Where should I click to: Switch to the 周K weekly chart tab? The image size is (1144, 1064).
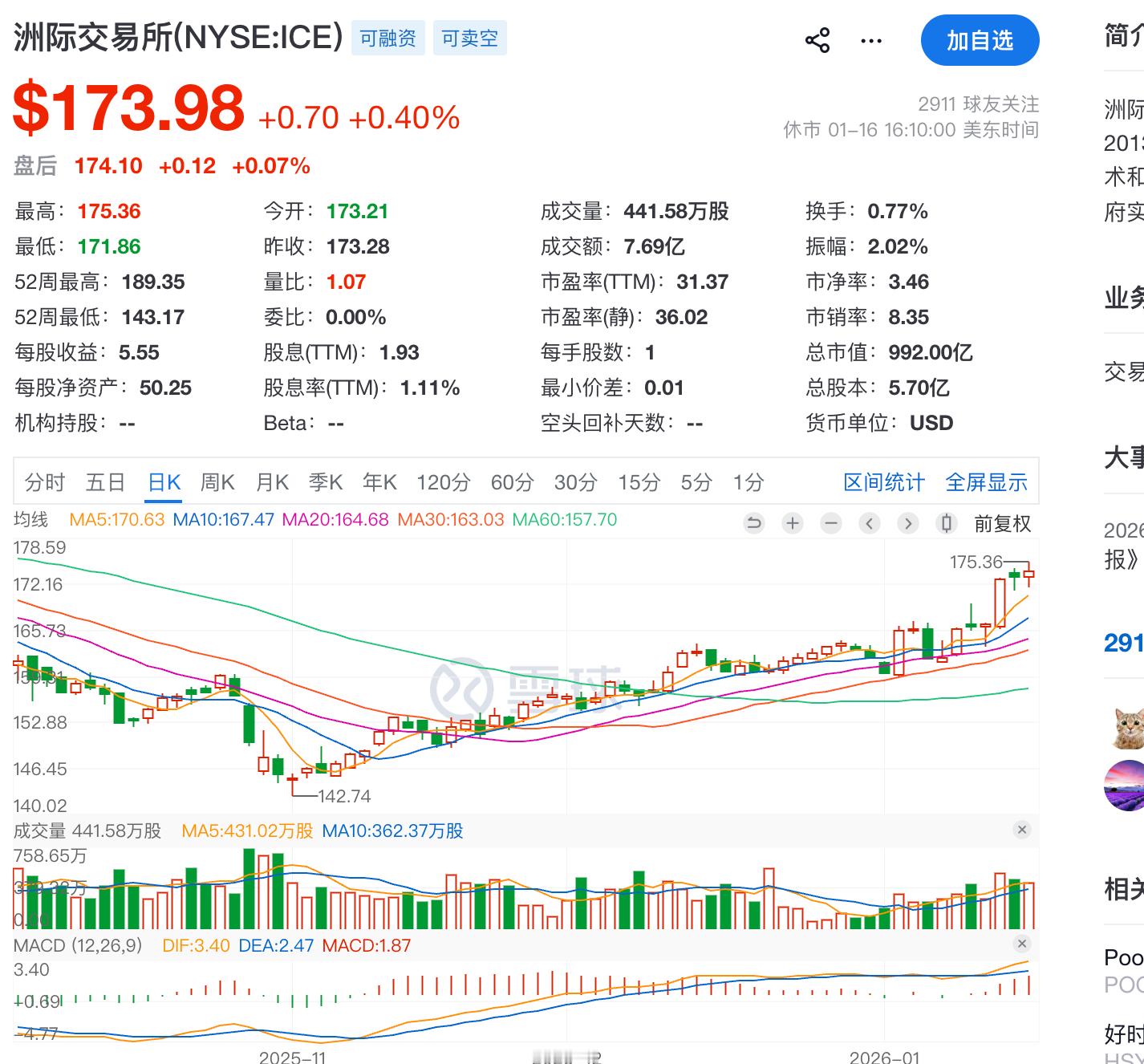coord(217,481)
